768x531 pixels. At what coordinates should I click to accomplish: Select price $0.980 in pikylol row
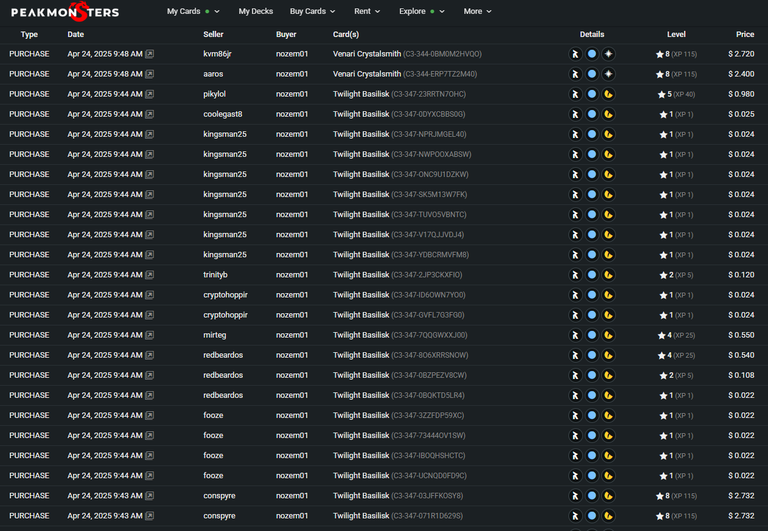741,94
